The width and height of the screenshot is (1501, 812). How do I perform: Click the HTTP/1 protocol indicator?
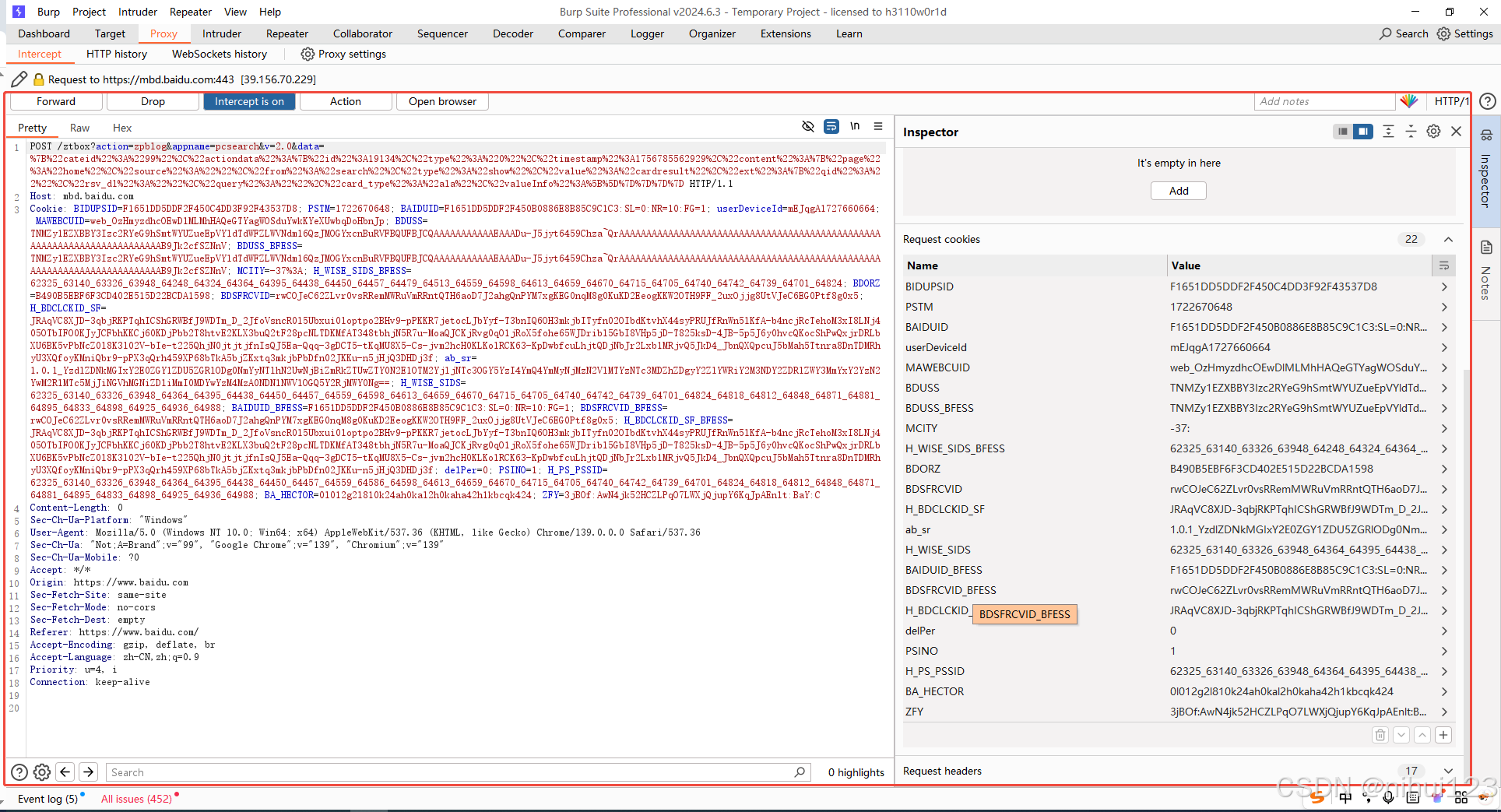(1450, 101)
